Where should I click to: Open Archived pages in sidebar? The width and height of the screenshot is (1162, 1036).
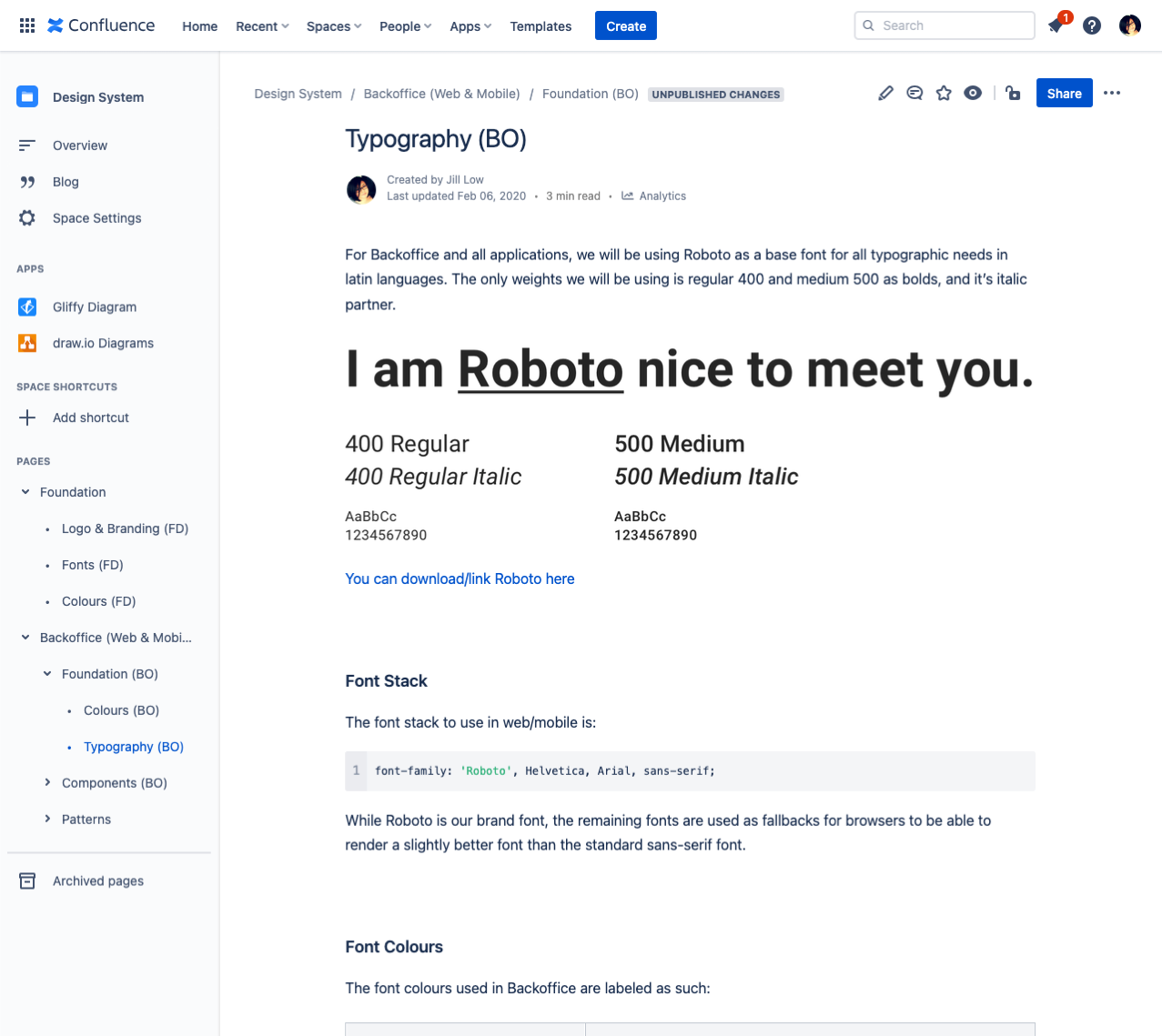click(98, 880)
